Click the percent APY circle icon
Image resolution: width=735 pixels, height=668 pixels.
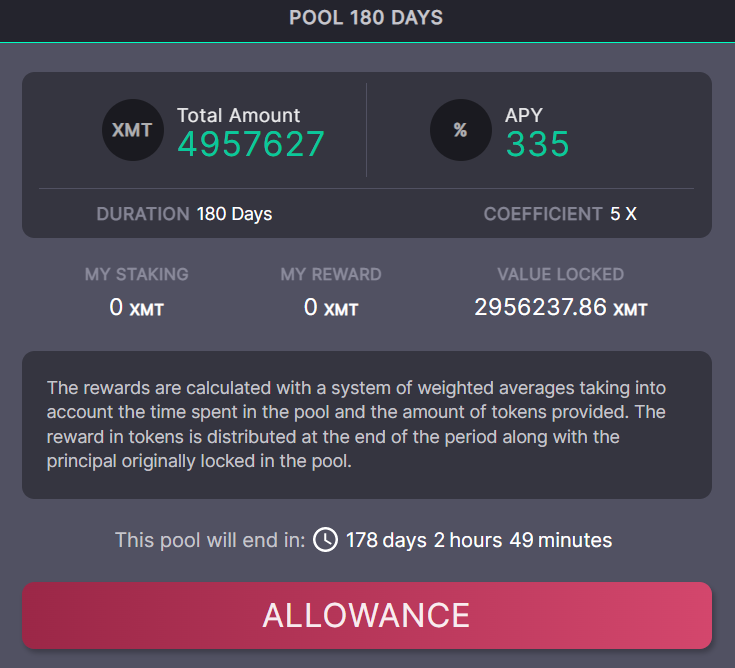coord(460,131)
